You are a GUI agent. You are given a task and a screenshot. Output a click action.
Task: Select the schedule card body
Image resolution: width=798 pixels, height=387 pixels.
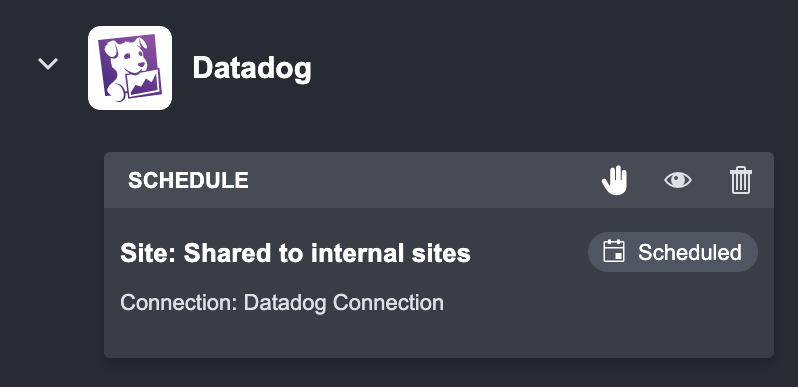click(x=439, y=283)
